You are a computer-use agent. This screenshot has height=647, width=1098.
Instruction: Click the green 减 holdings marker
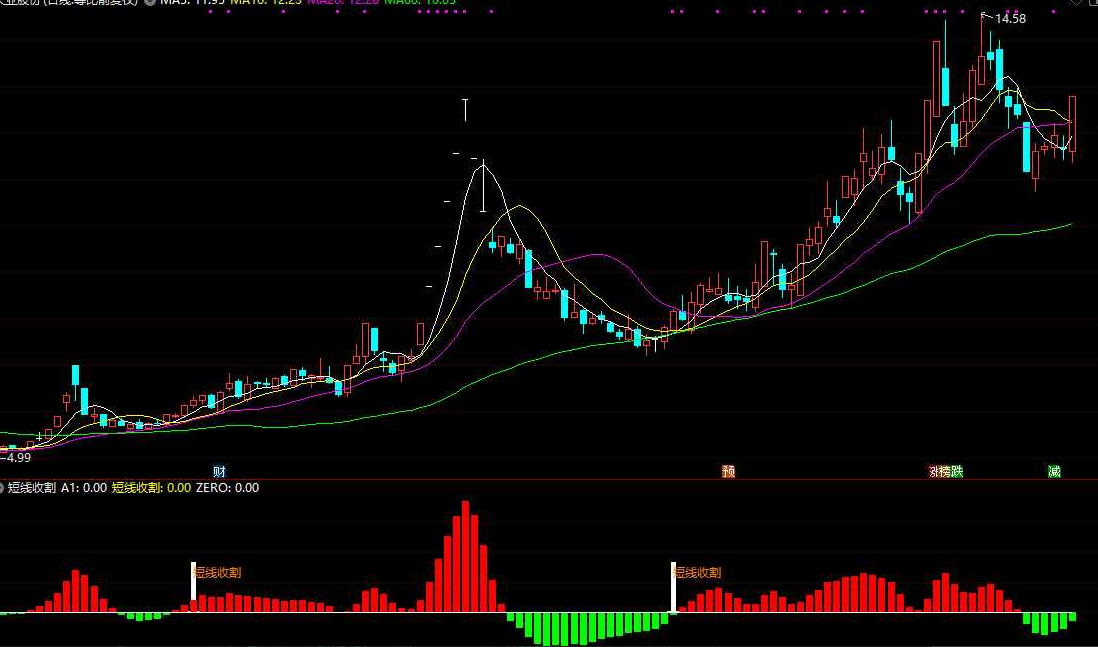coord(1054,471)
